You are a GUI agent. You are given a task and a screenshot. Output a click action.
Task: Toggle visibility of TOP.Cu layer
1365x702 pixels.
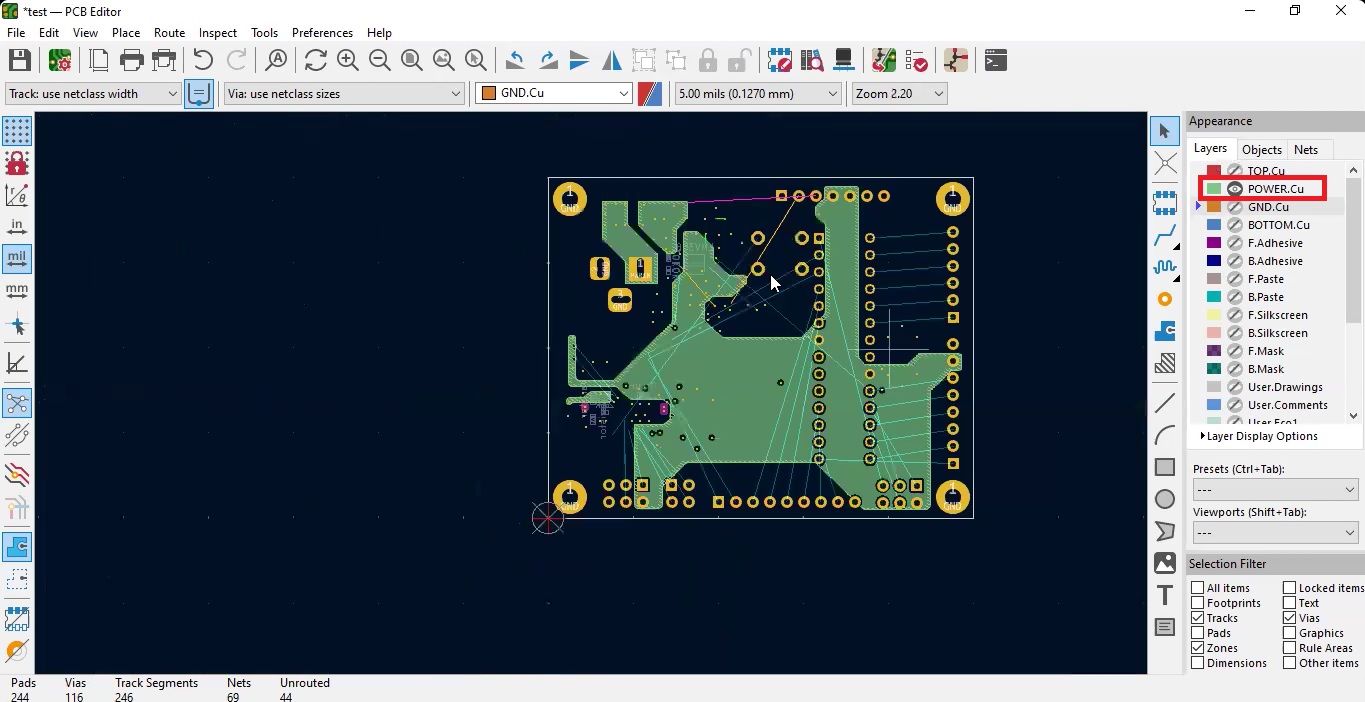click(x=1235, y=171)
